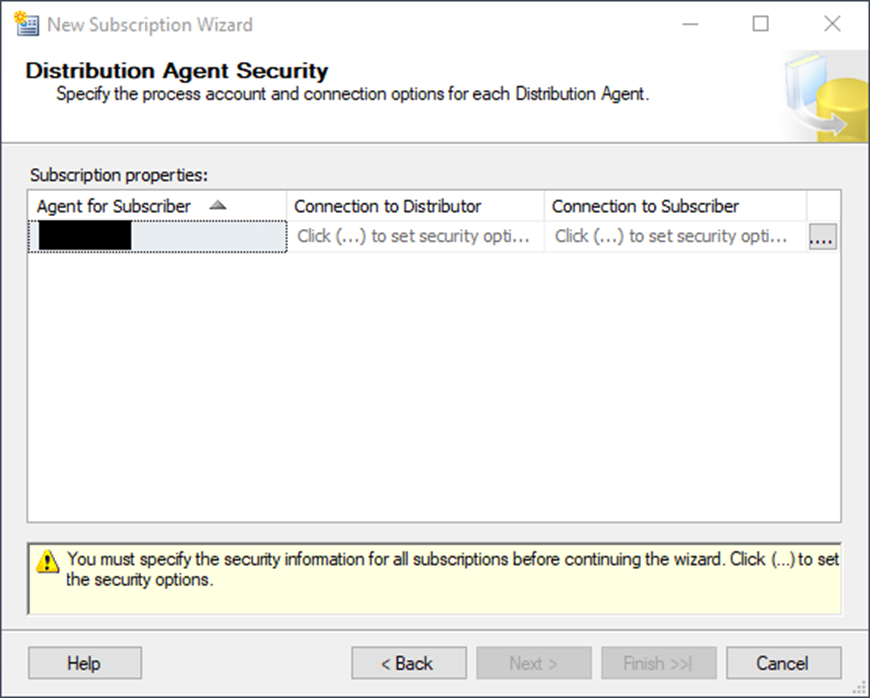Click the disabled Finish >>| button

tap(658, 663)
